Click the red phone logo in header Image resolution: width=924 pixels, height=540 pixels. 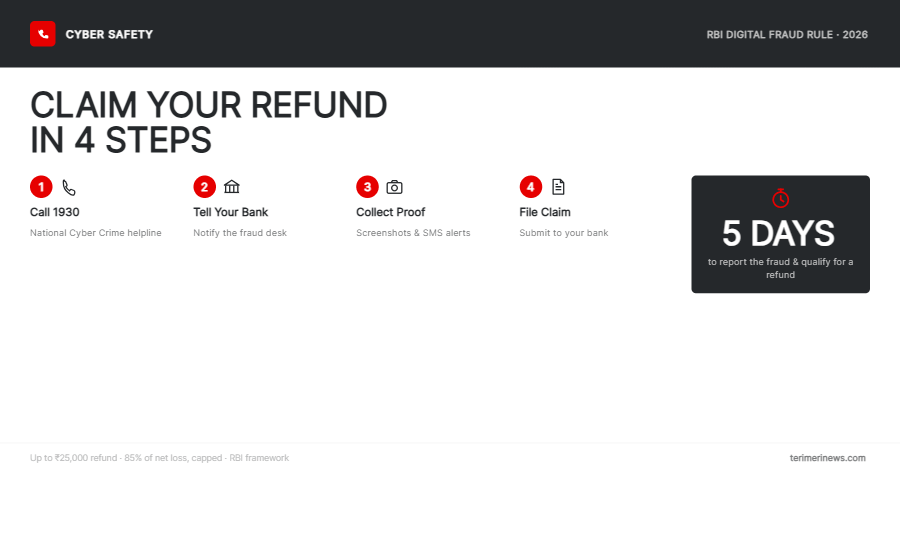point(42,34)
